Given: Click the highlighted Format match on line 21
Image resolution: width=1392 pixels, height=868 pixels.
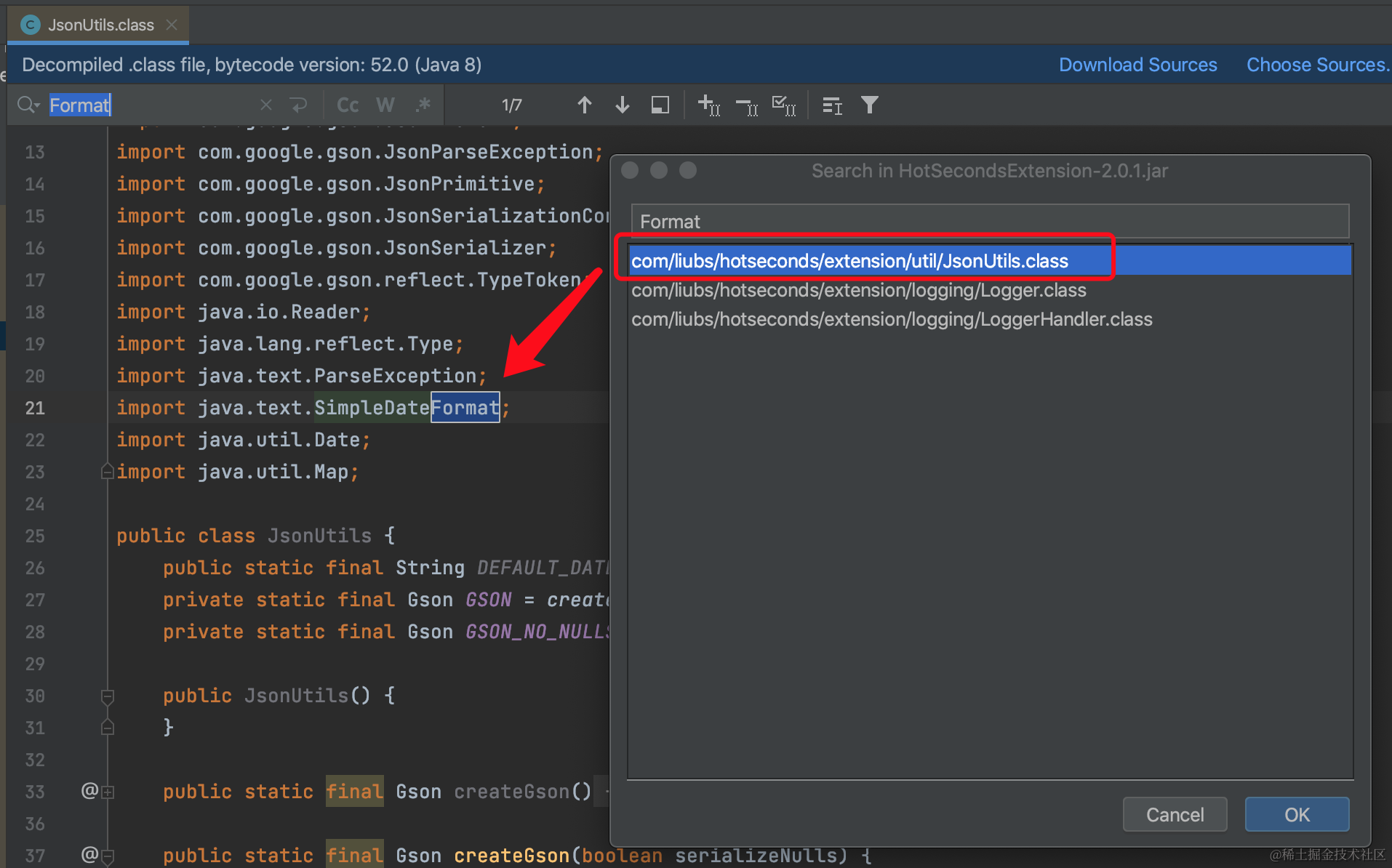Looking at the screenshot, I should point(465,407).
